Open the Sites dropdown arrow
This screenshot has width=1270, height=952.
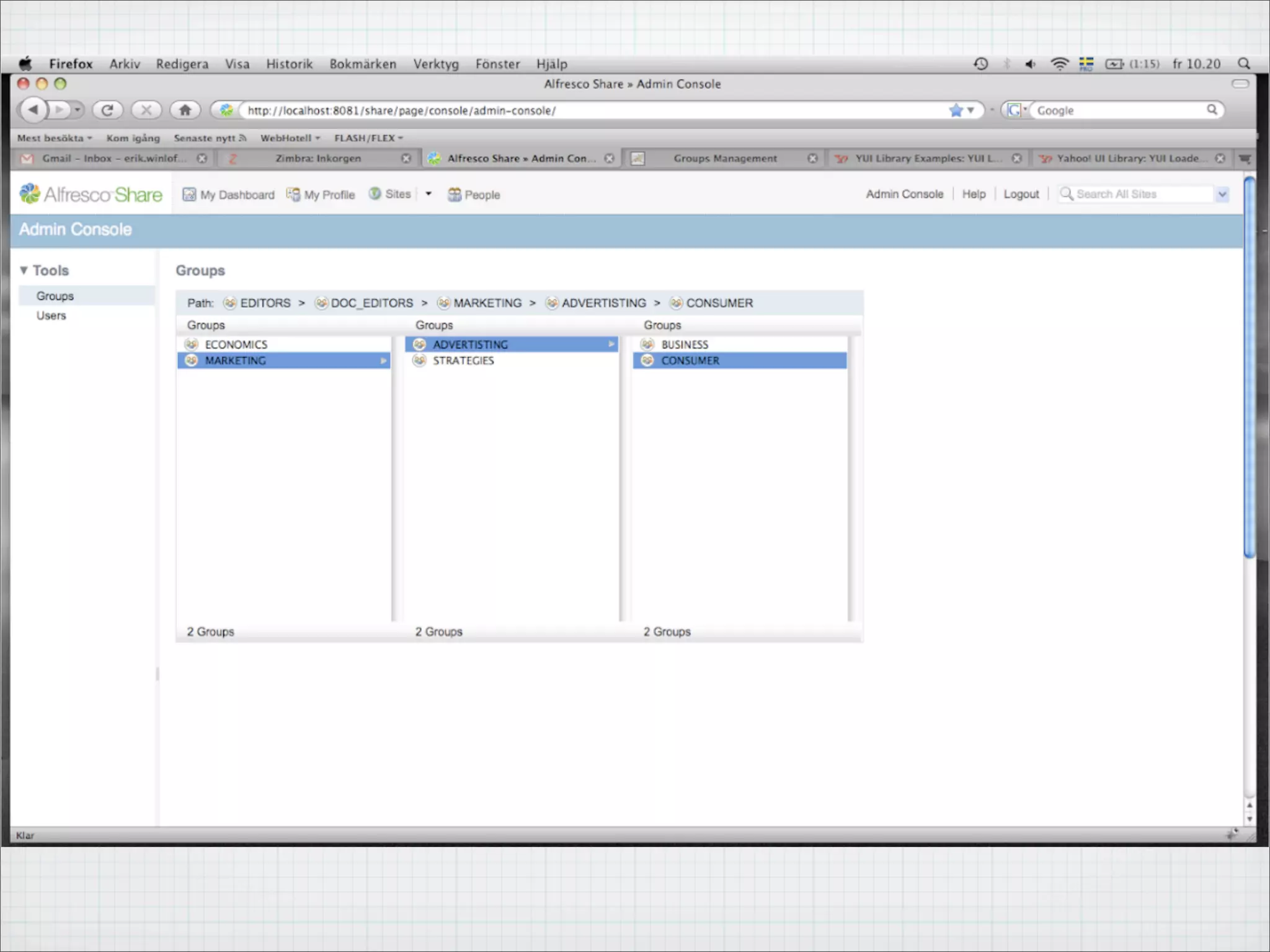pyautogui.click(x=429, y=194)
